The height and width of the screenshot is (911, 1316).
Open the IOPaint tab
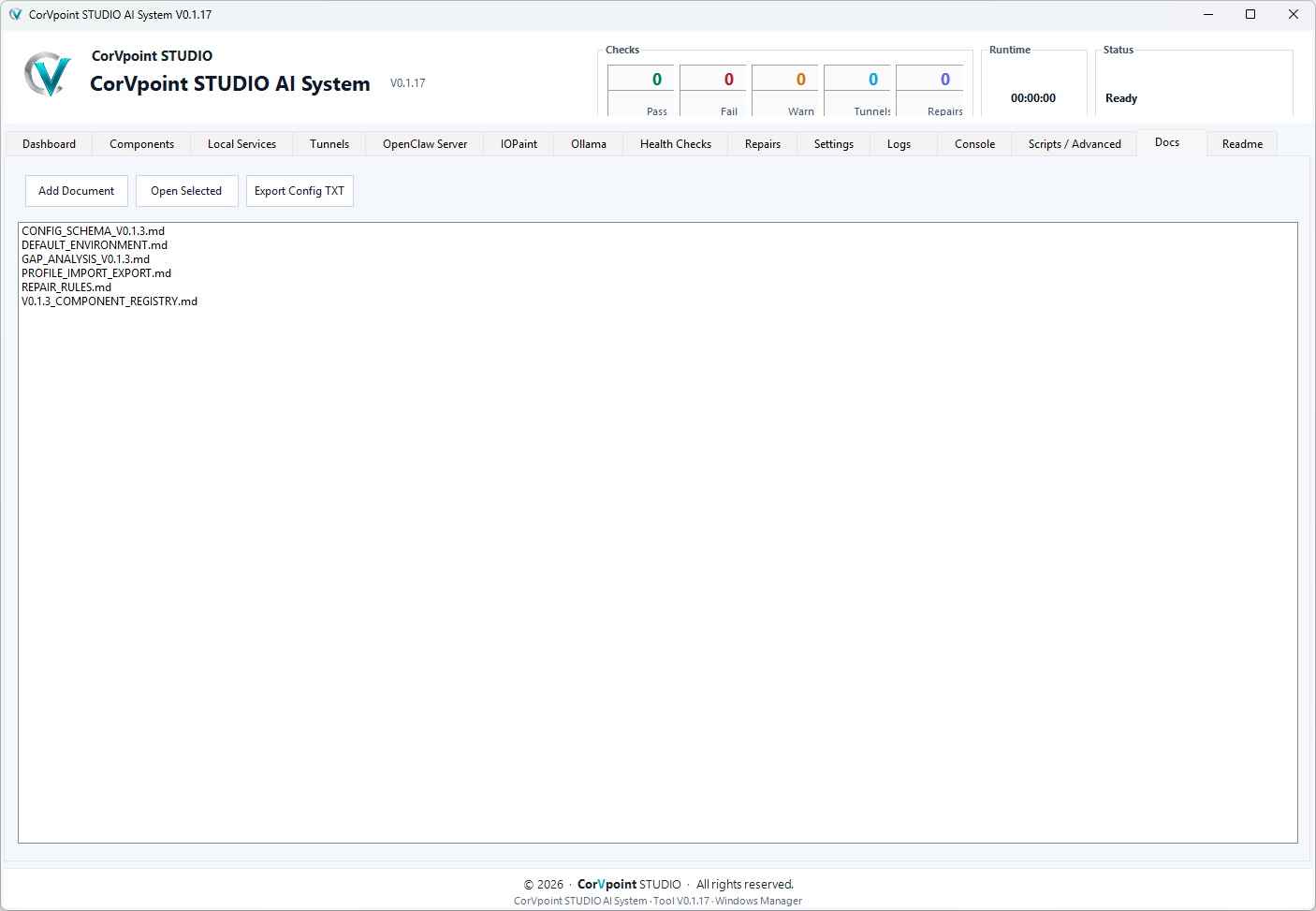coord(519,144)
